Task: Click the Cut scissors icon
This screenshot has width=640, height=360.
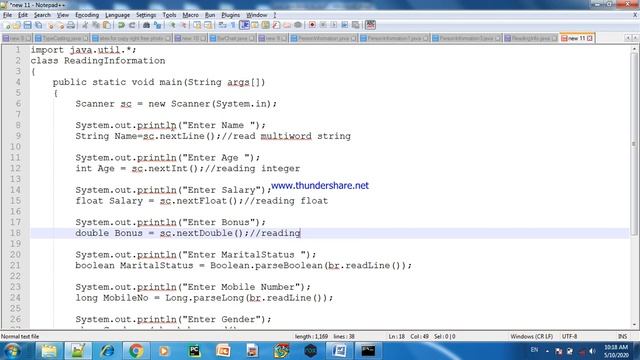Action: tap(85, 25)
